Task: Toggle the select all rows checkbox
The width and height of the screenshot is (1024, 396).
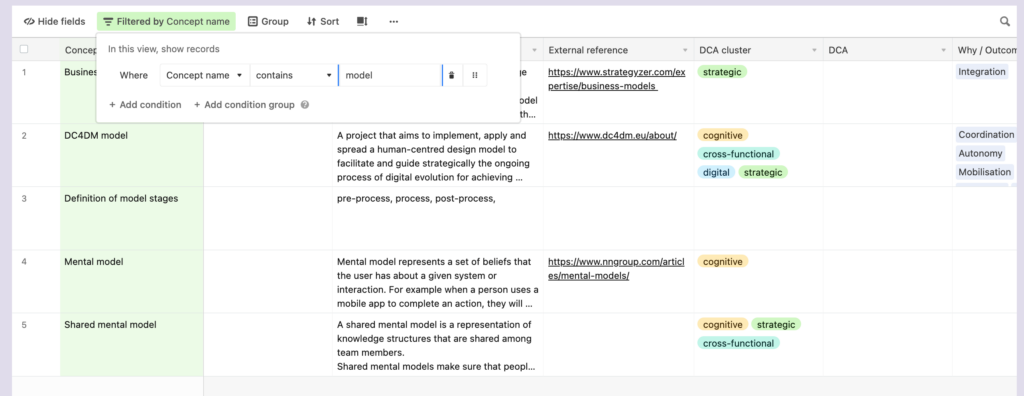Action: pos(24,49)
